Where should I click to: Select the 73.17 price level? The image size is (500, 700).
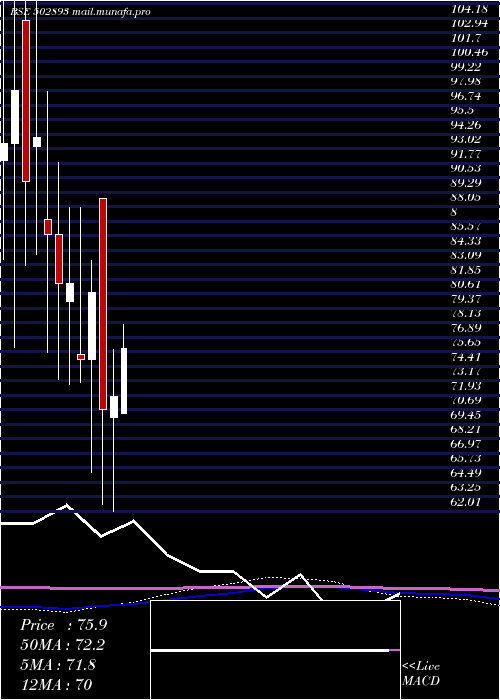tap(466, 373)
